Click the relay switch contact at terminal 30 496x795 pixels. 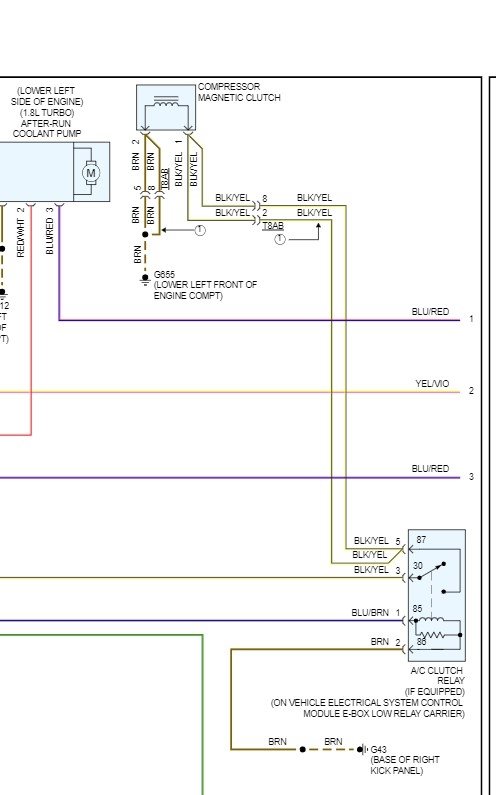pos(431,571)
